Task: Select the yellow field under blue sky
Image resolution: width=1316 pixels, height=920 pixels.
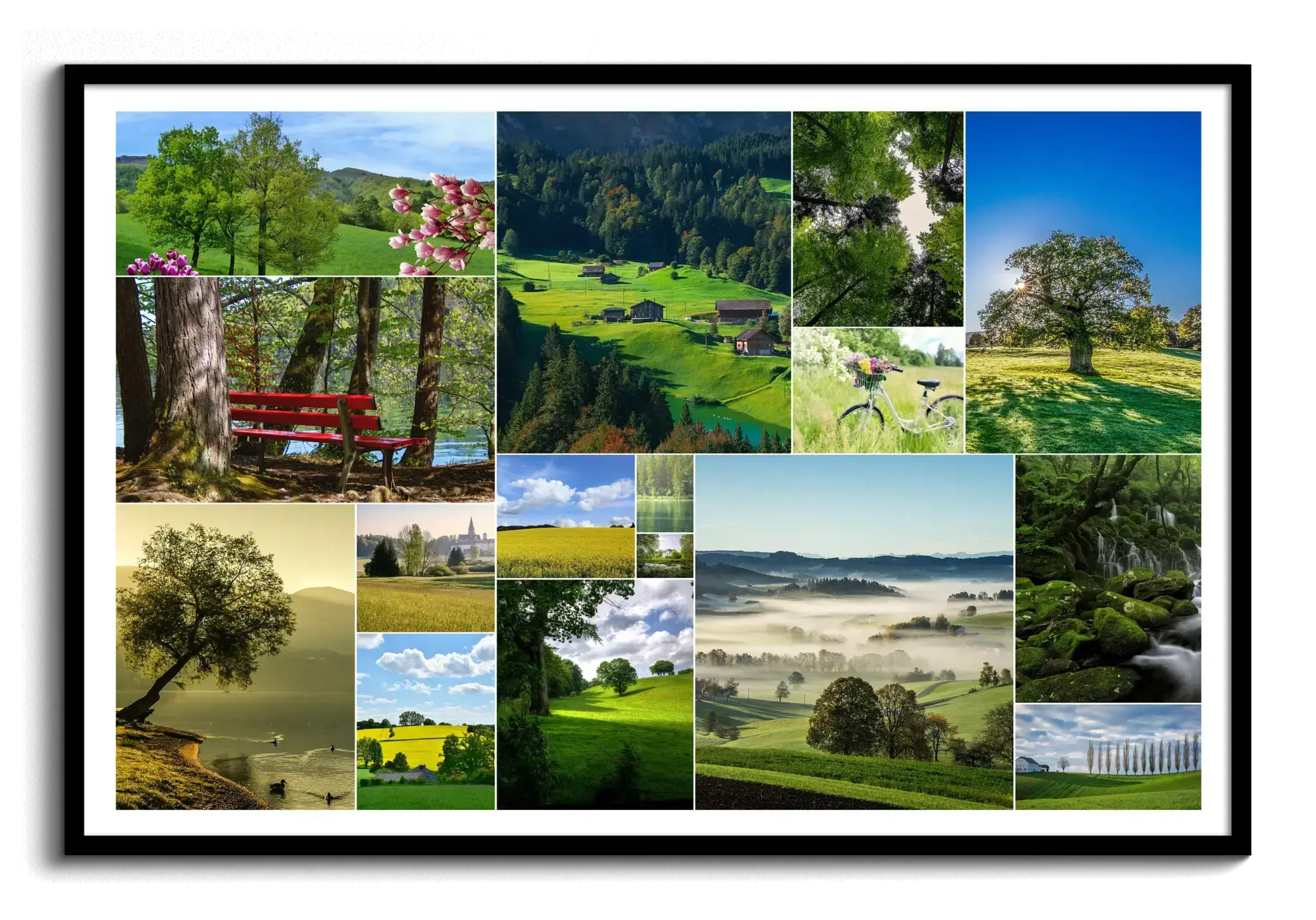Action: coord(565,516)
